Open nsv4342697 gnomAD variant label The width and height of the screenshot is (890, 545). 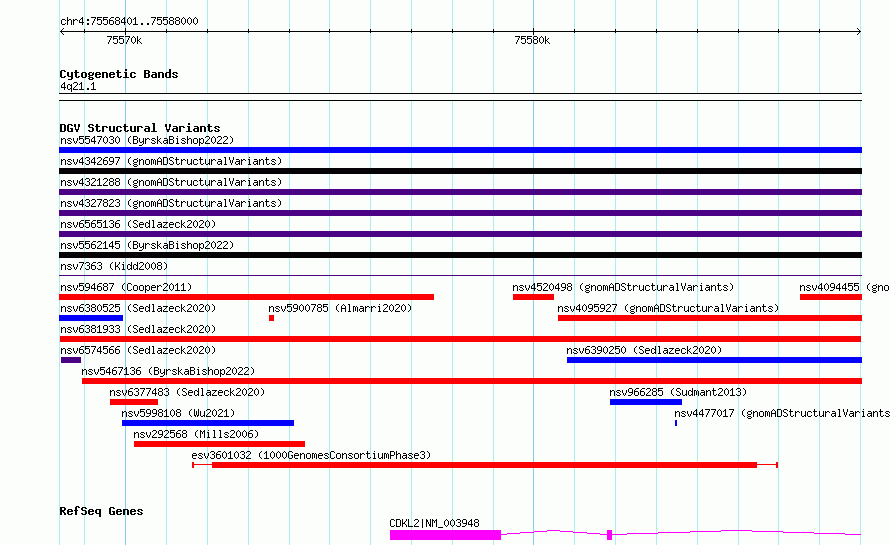click(171, 161)
